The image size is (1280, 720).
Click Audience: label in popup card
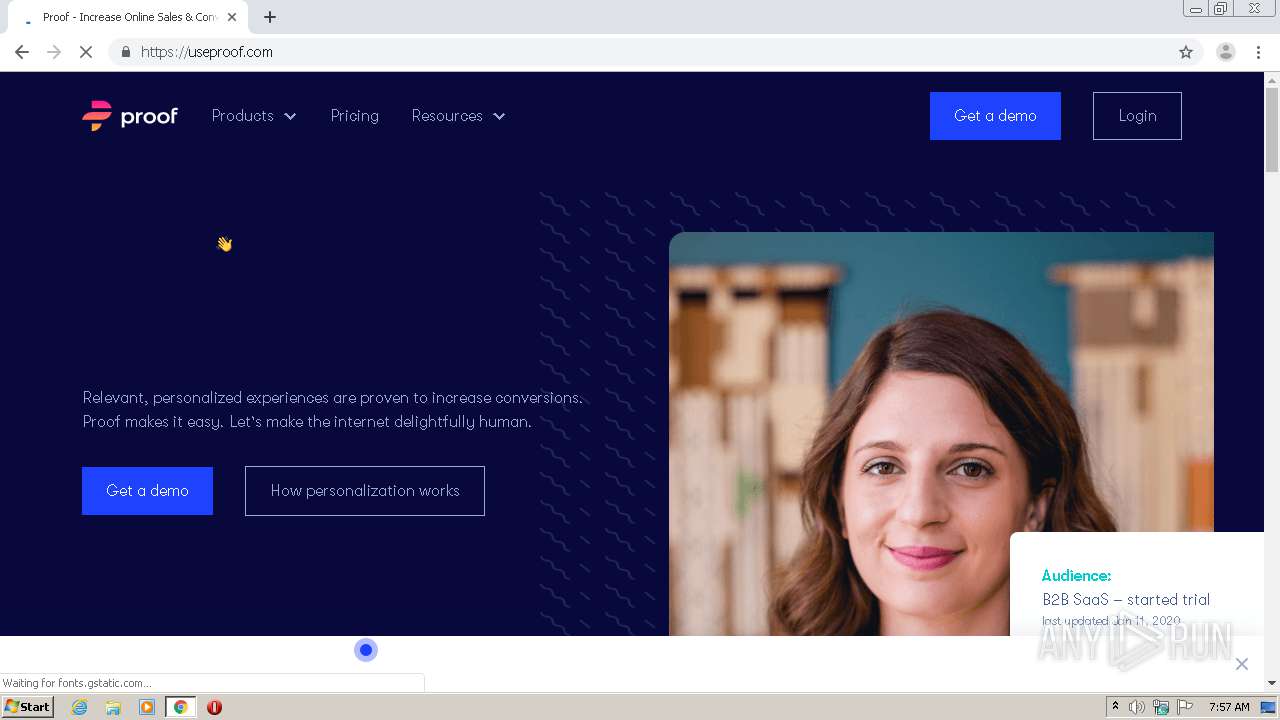(1076, 576)
